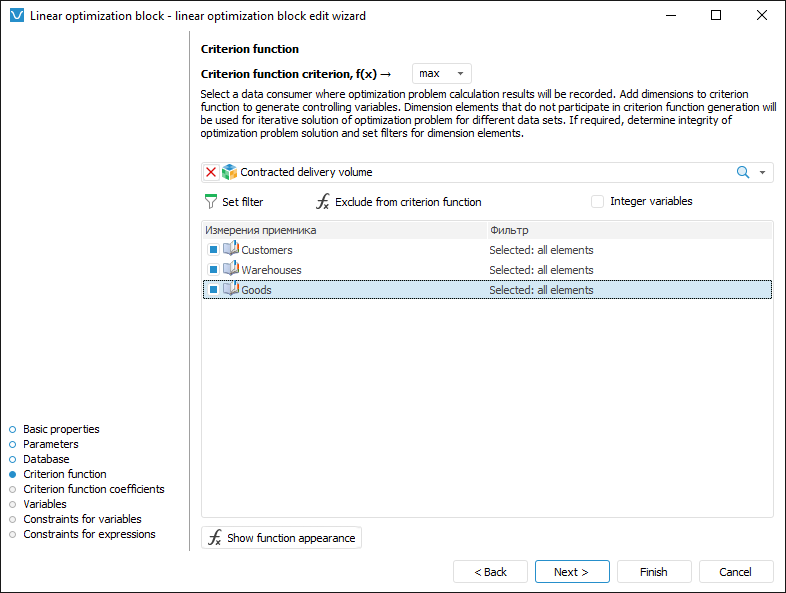
Task: Expand the data consumer dropdown arrow
Action: (763, 172)
